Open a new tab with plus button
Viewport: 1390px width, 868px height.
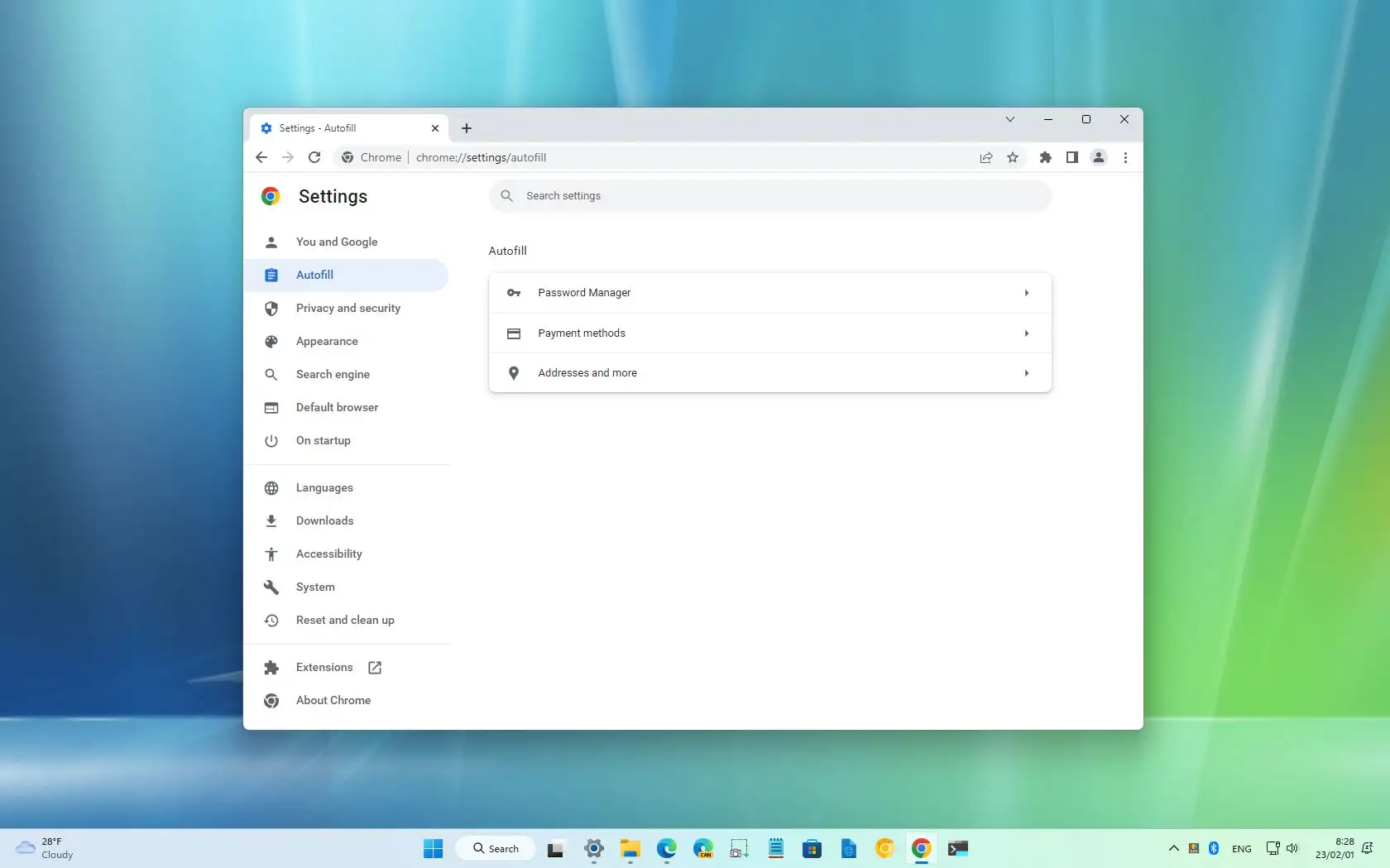tap(466, 128)
